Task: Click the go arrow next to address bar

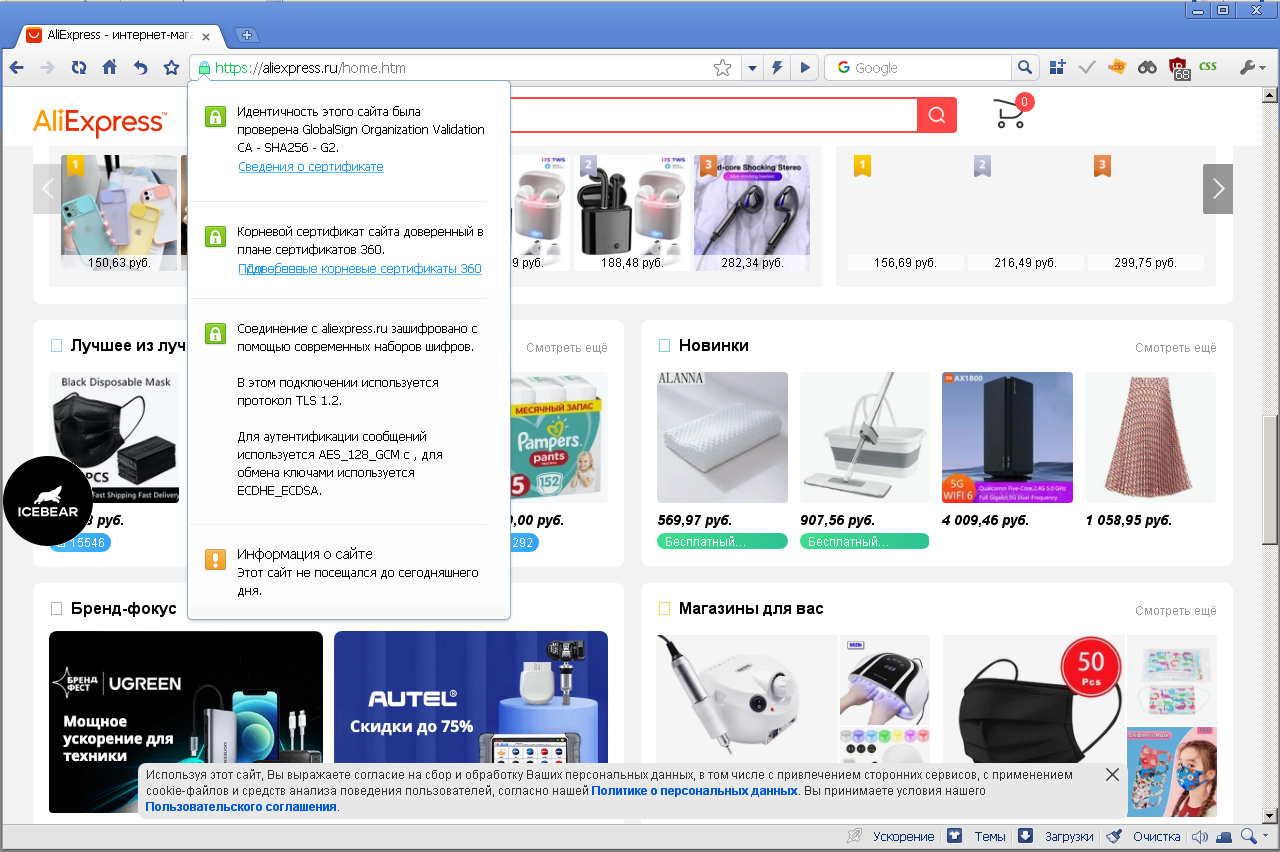Action: (x=804, y=68)
